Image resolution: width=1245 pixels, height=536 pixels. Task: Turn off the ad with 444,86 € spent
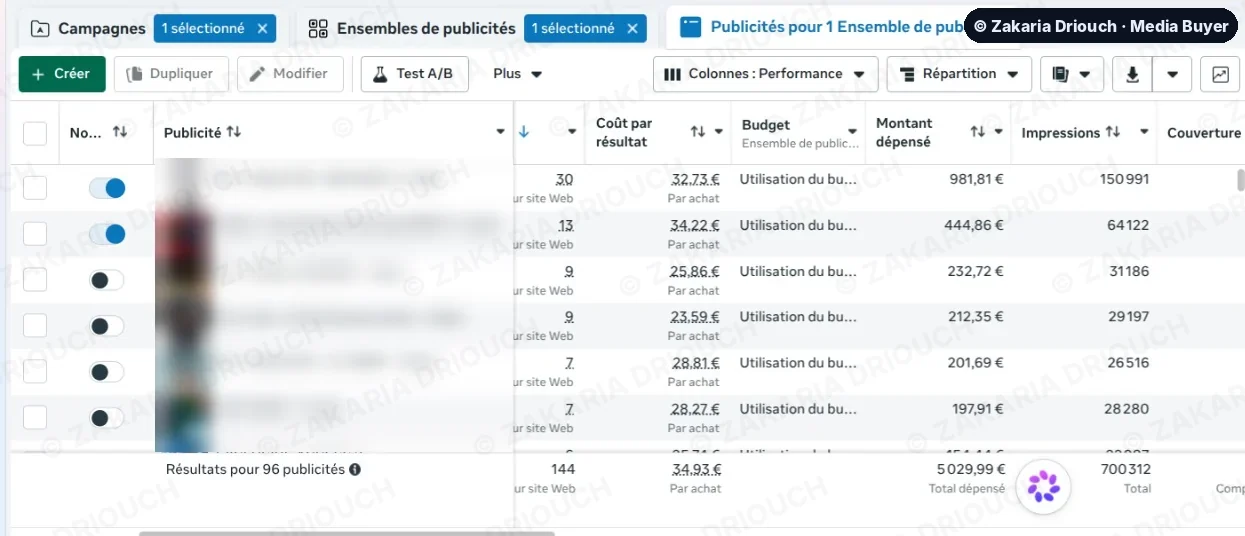tap(107, 234)
